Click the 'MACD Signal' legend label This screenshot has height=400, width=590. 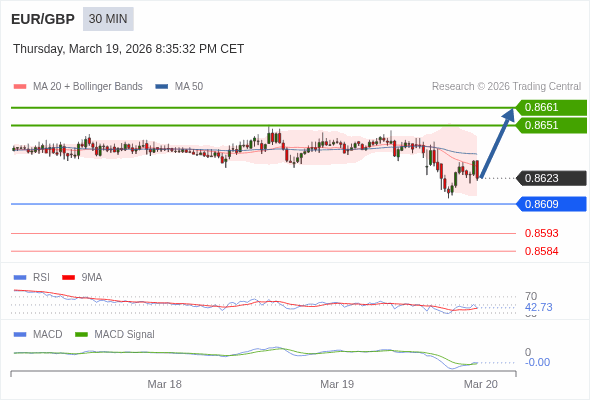coord(125,335)
